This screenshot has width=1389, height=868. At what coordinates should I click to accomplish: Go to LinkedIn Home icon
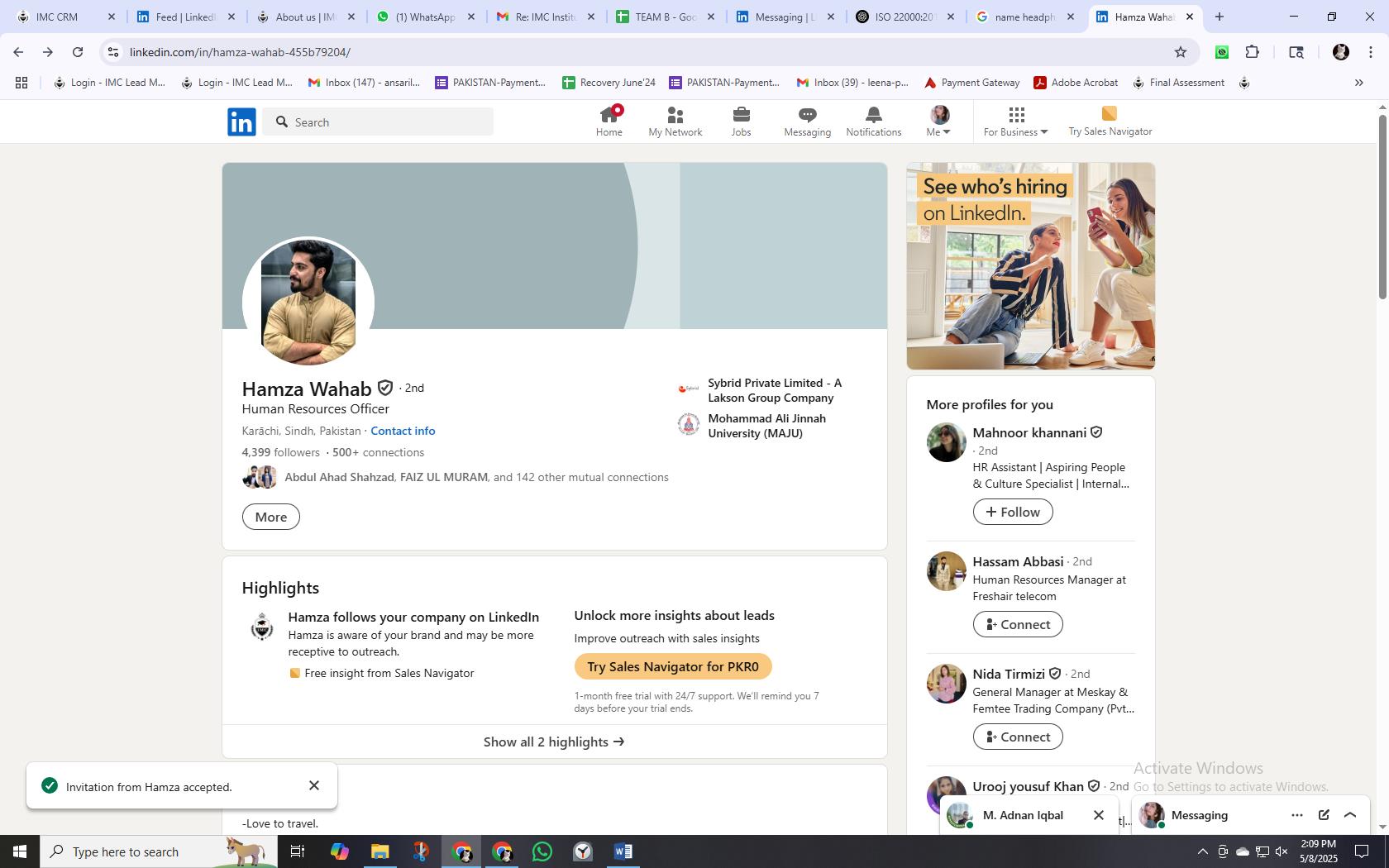[x=609, y=122]
